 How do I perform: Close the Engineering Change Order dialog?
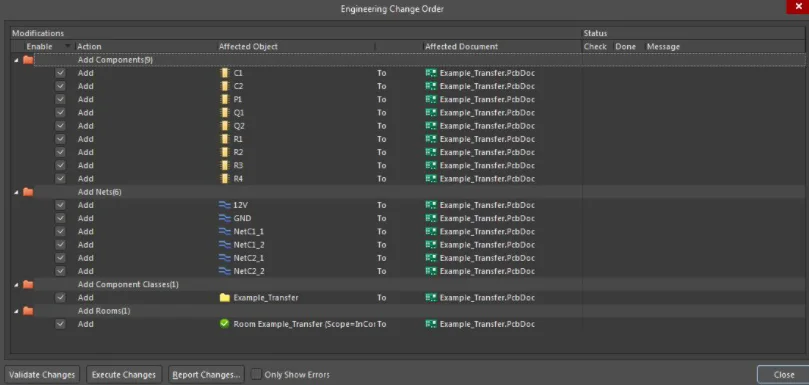coord(783,375)
